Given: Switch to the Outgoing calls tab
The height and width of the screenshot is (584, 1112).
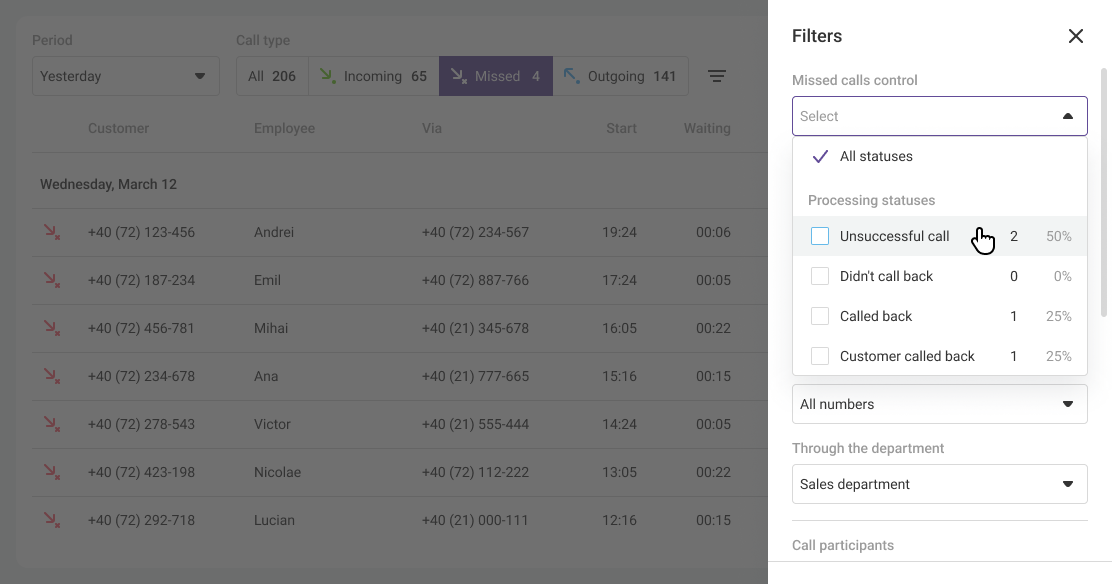Looking at the screenshot, I should 620,76.
